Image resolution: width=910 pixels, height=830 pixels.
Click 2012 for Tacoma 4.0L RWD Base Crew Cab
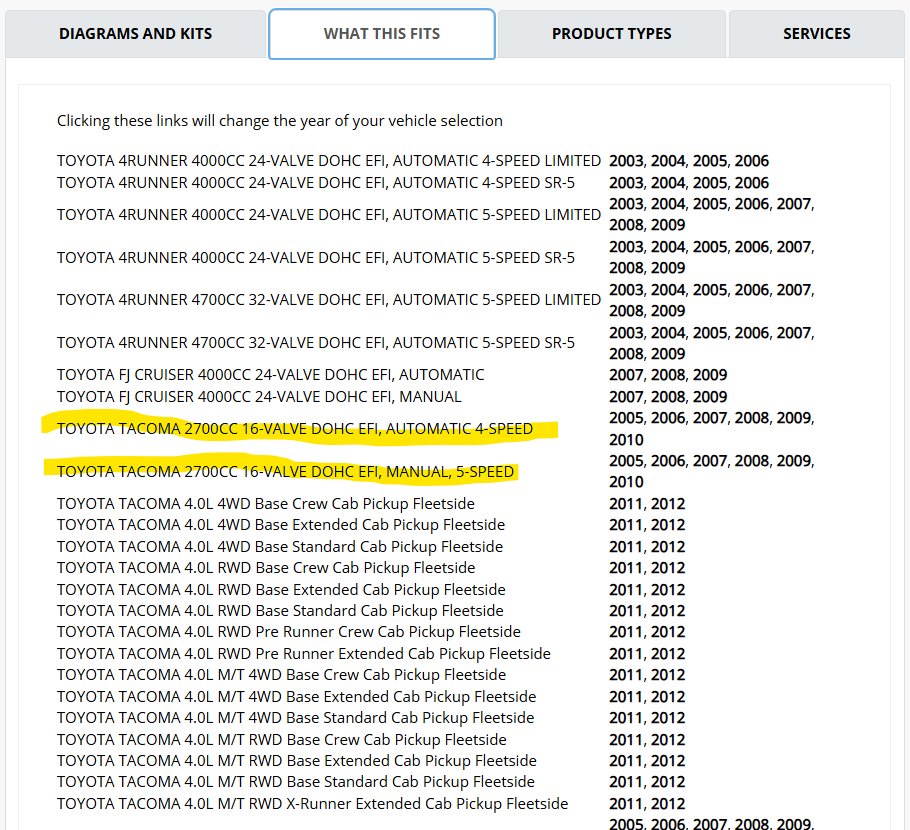[668, 568]
